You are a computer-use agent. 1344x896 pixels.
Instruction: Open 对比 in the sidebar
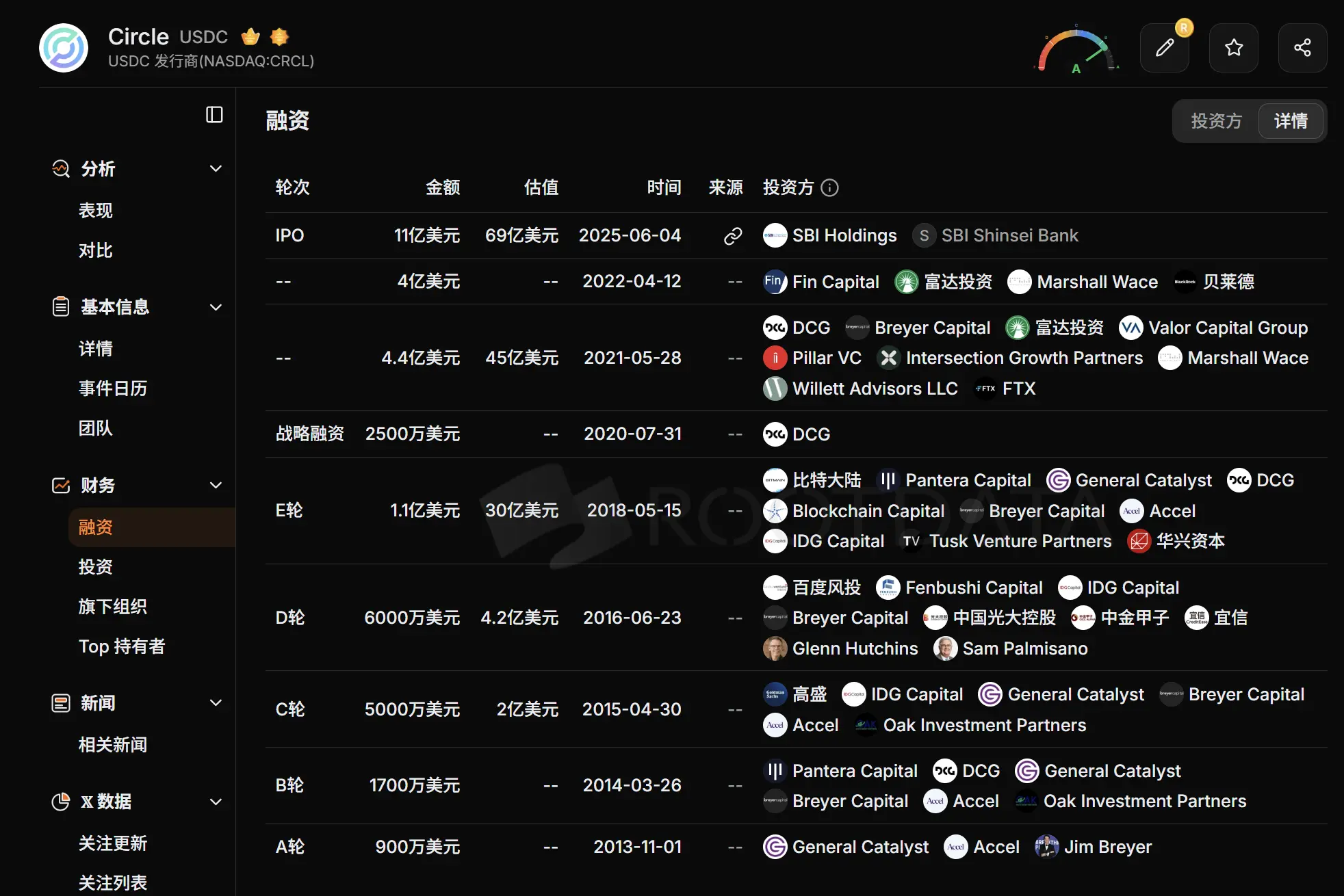[96, 250]
